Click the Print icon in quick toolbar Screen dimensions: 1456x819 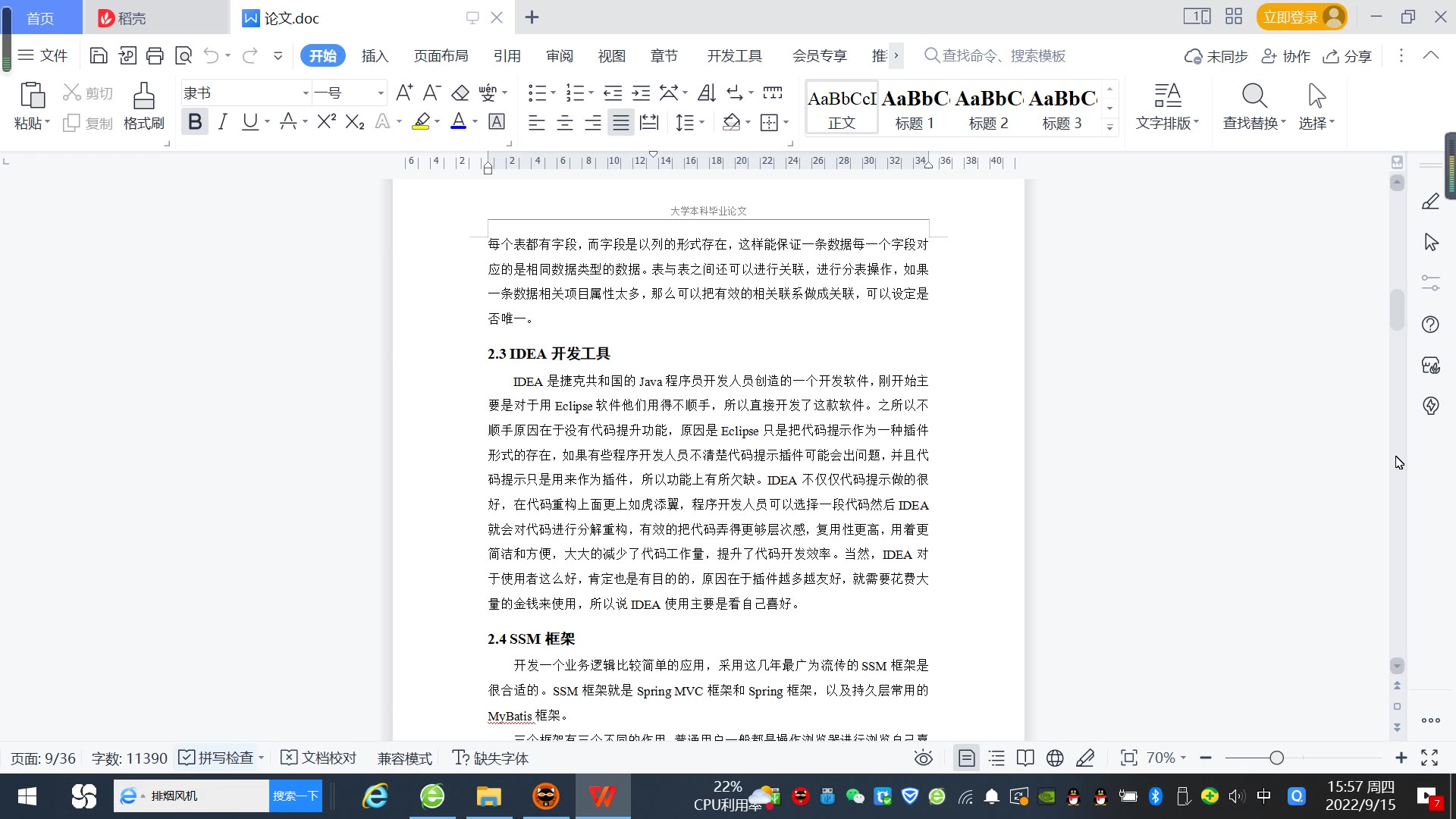pos(155,55)
